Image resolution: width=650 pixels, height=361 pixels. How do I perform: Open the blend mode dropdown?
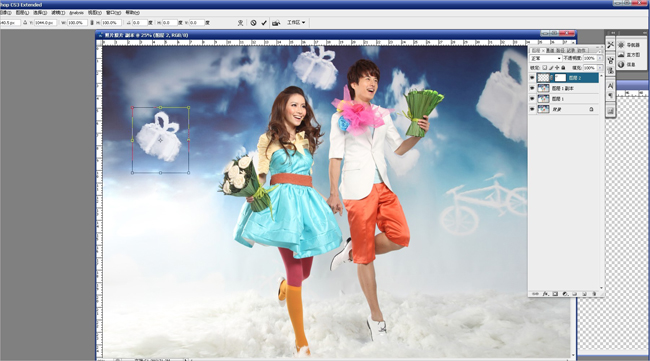[546, 58]
